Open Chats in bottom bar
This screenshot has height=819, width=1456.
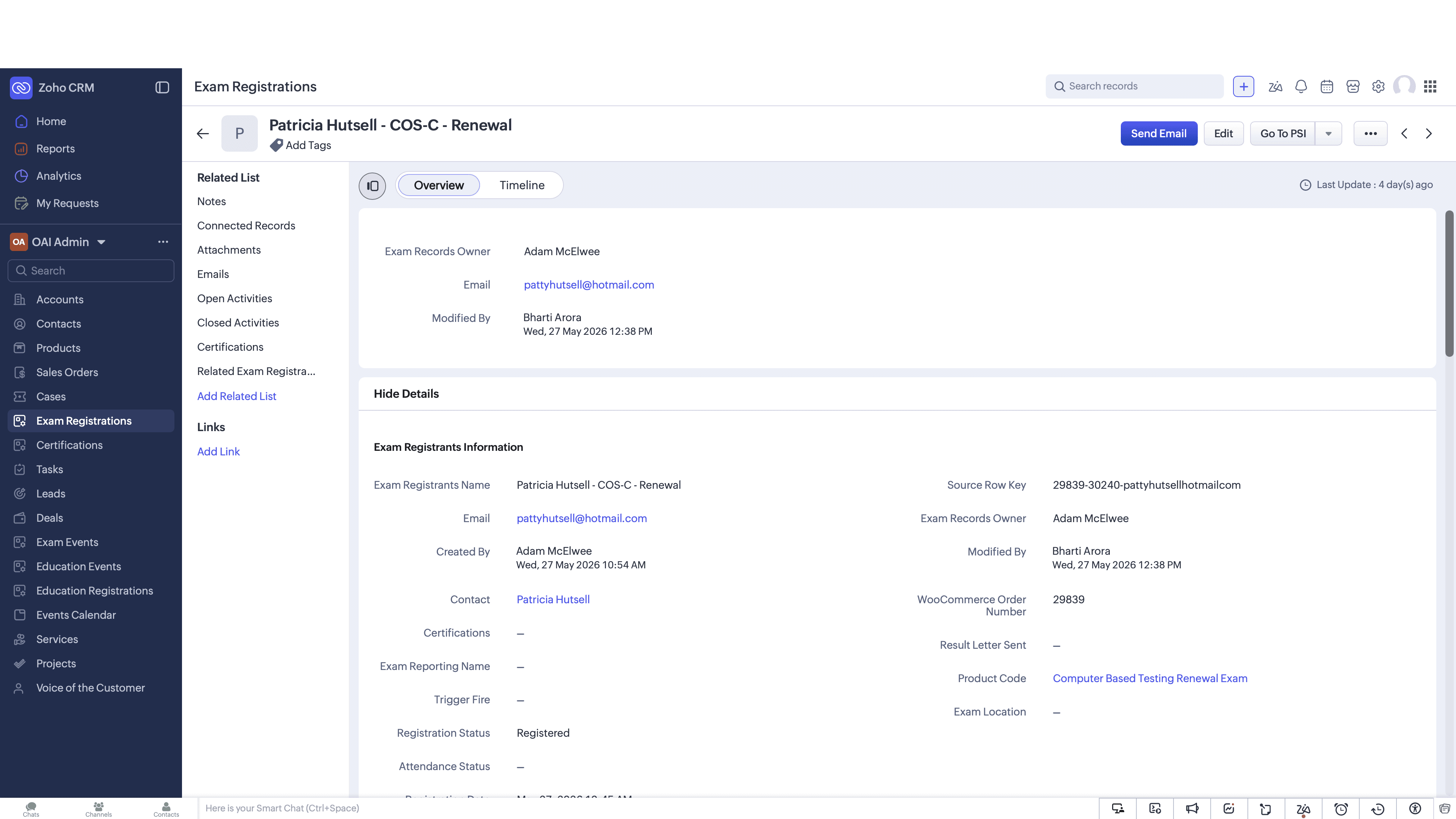tap(31, 810)
